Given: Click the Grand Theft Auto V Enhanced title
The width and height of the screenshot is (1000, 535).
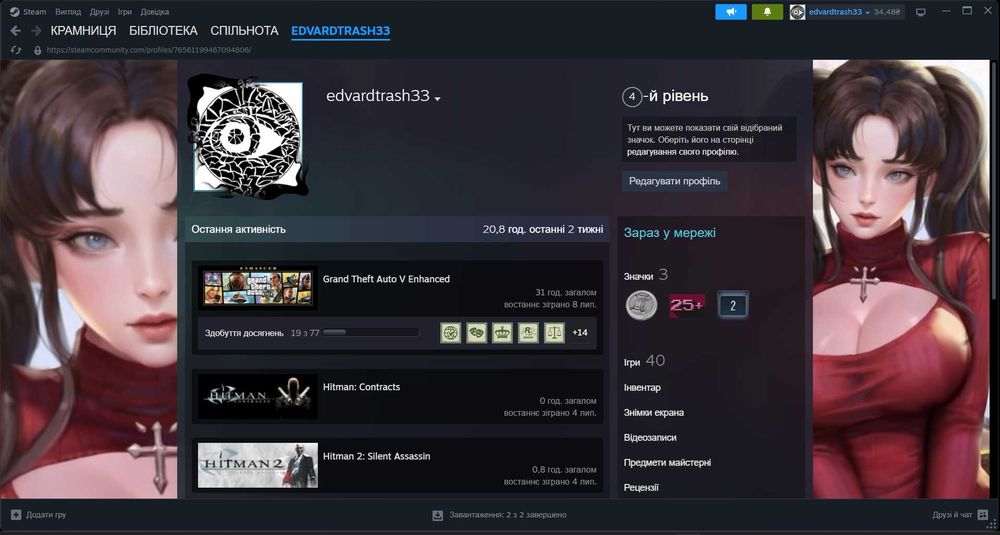Looking at the screenshot, I should tap(386, 279).
